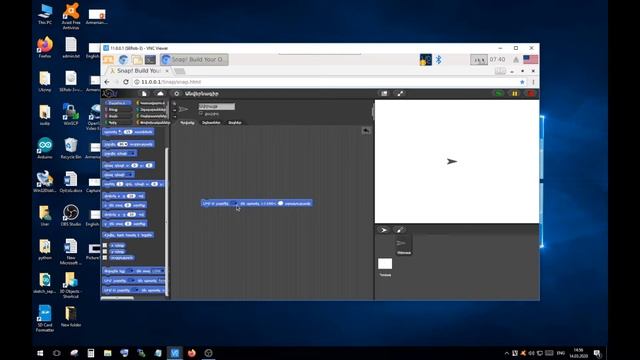Launch the Chromium browser from the Pi panel
Screen dimensions: 640x360
pos(123,60)
